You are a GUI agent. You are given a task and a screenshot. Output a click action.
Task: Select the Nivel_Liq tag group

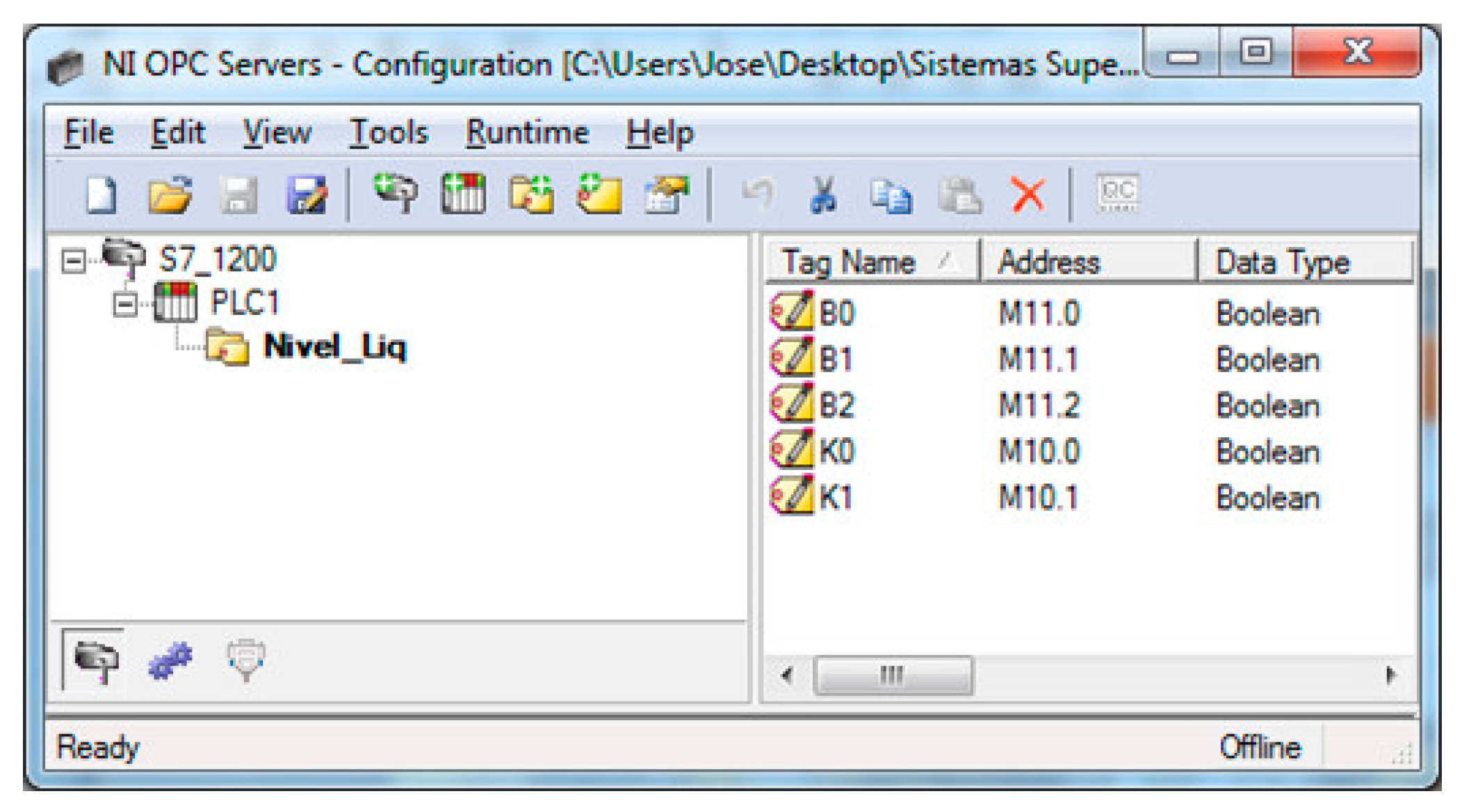(334, 346)
